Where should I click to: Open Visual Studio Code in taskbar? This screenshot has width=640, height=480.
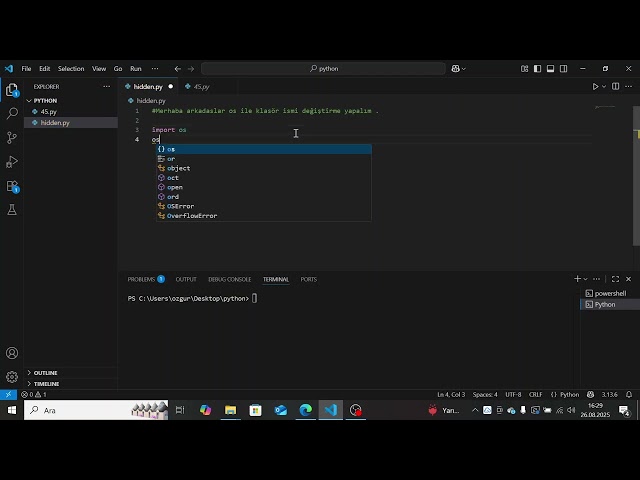[x=331, y=410]
